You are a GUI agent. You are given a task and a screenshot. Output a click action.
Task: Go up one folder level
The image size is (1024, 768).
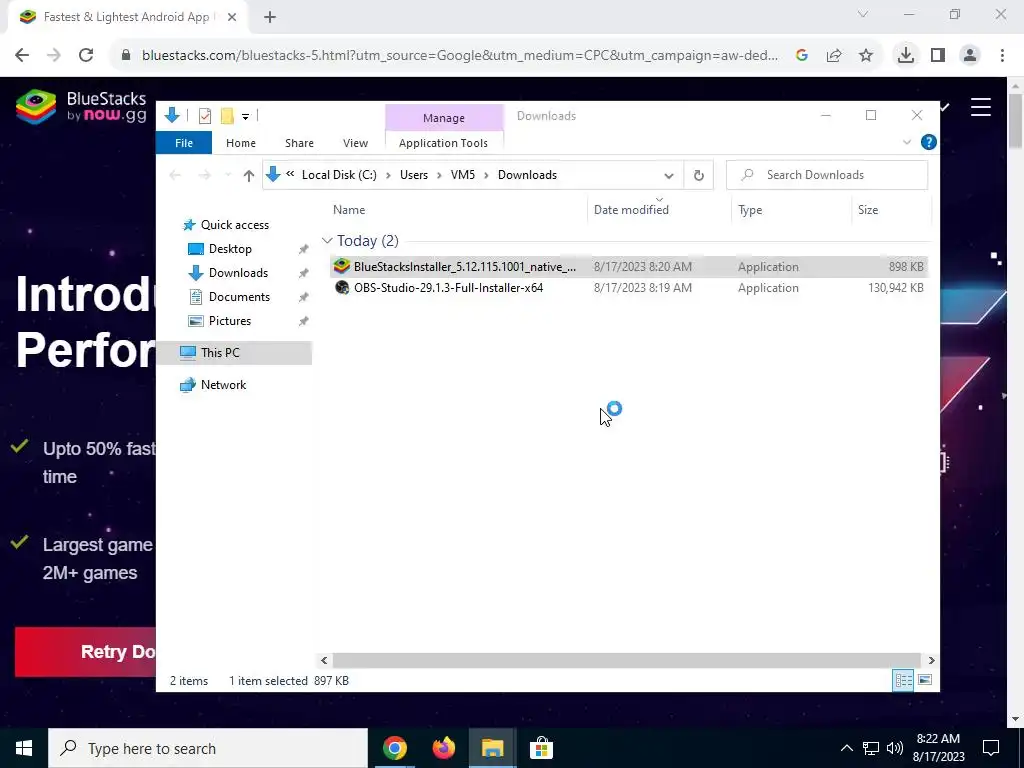click(x=248, y=175)
